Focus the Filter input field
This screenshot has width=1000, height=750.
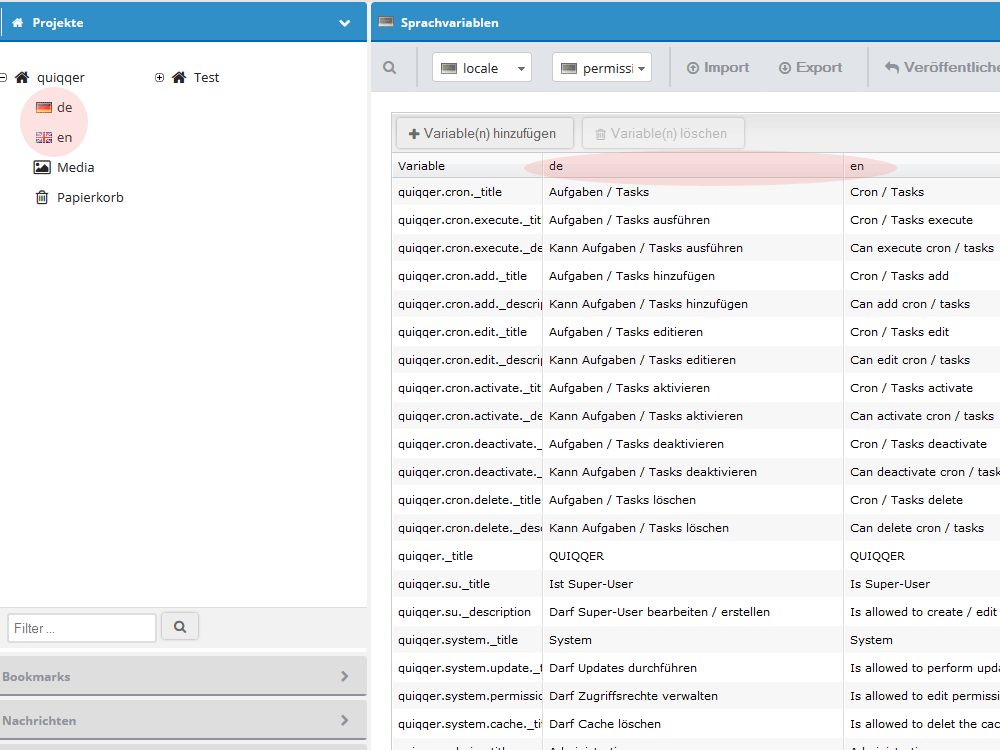82,628
